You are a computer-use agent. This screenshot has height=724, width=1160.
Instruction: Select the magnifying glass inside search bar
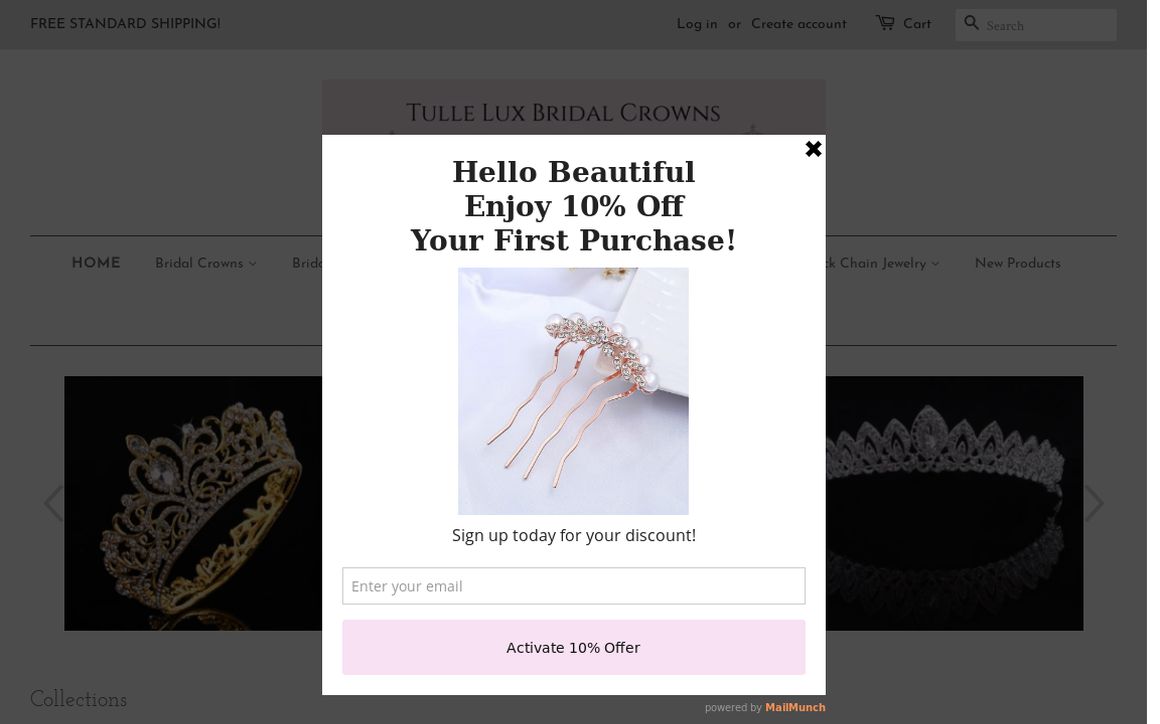[x=971, y=23]
